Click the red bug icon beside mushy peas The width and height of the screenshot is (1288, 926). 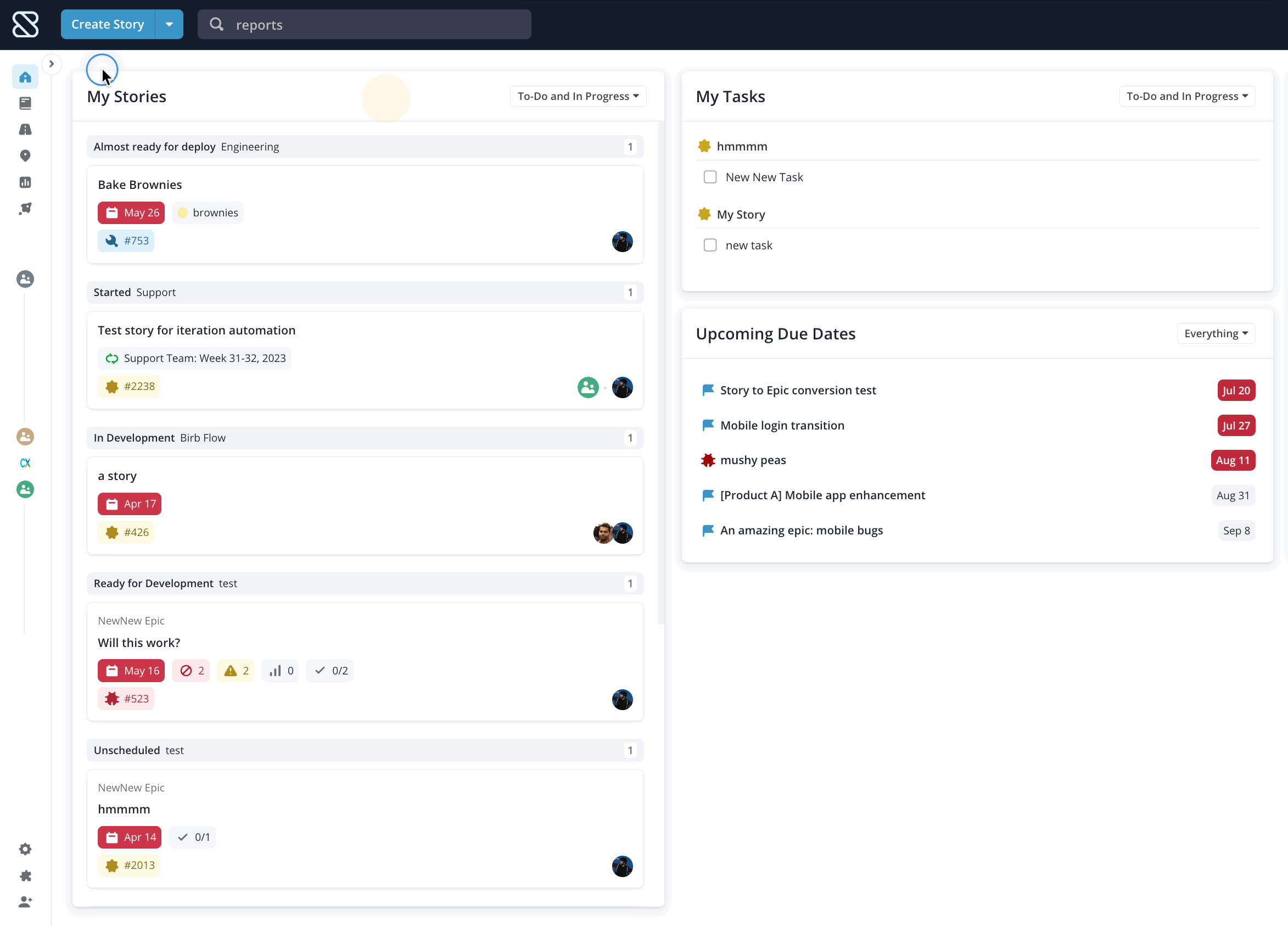point(708,460)
